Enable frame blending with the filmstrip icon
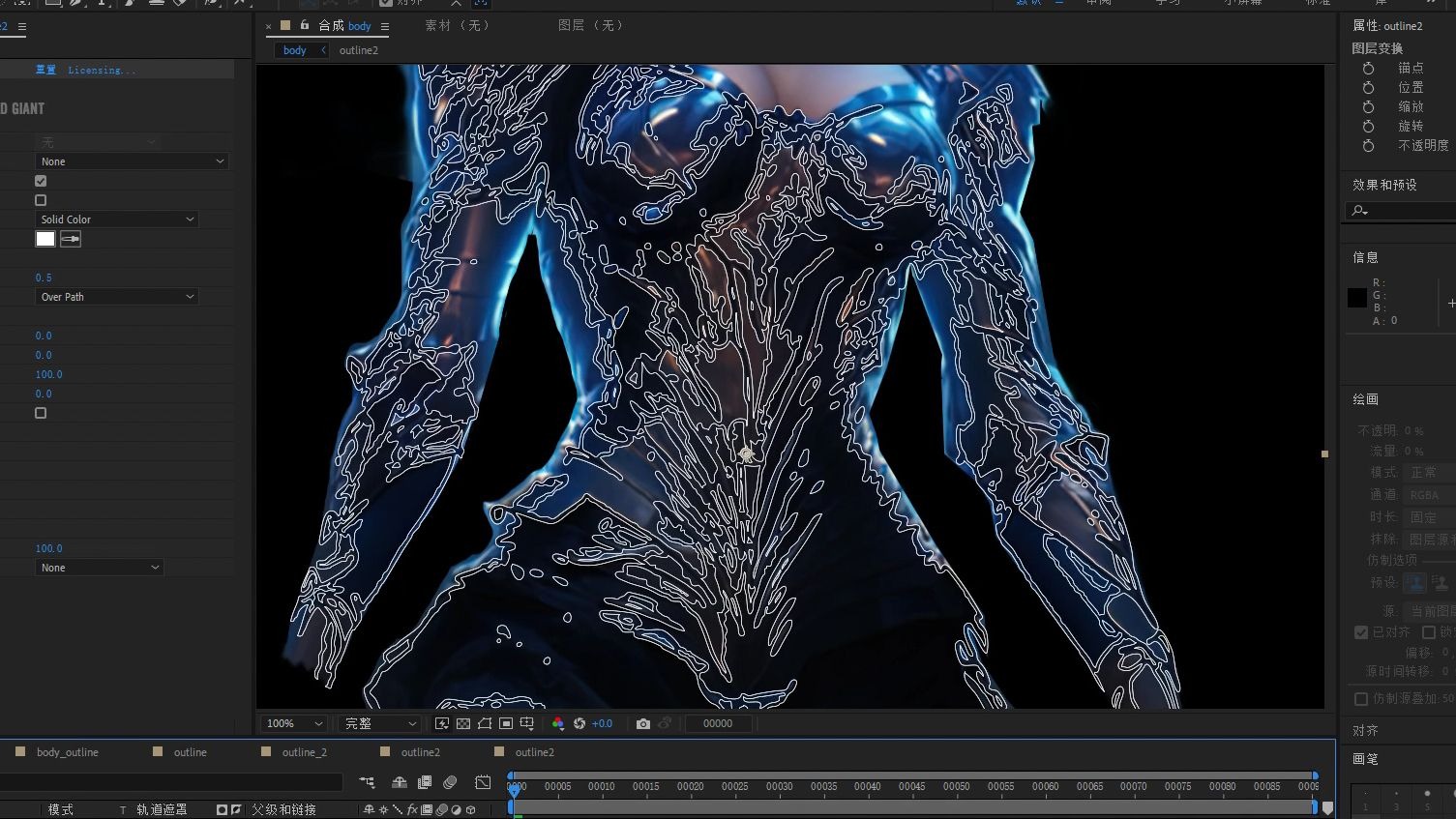Viewport: 1456px width, 819px height. (x=425, y=781)
